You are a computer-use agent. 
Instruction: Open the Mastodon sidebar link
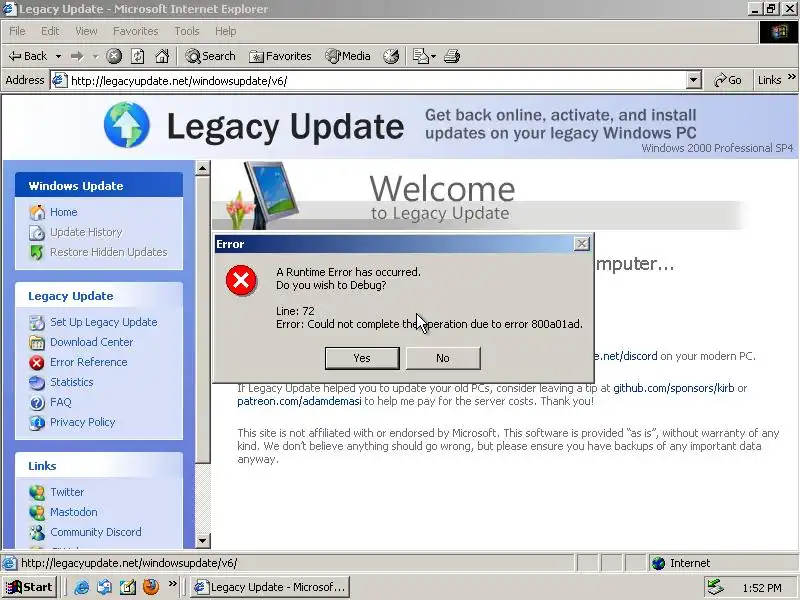[x=74, y=512]
